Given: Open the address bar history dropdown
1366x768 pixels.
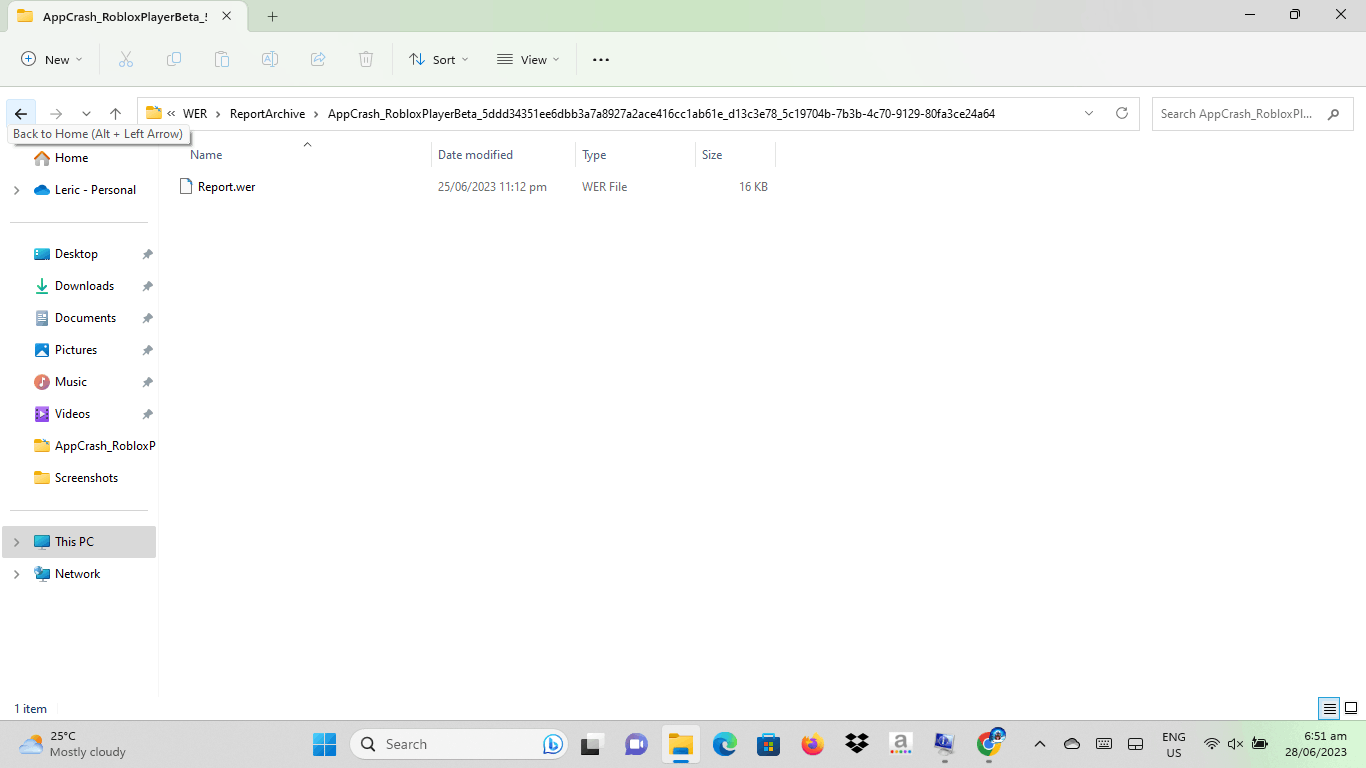Looking at the screenshot, I should tap(1089, 113).
